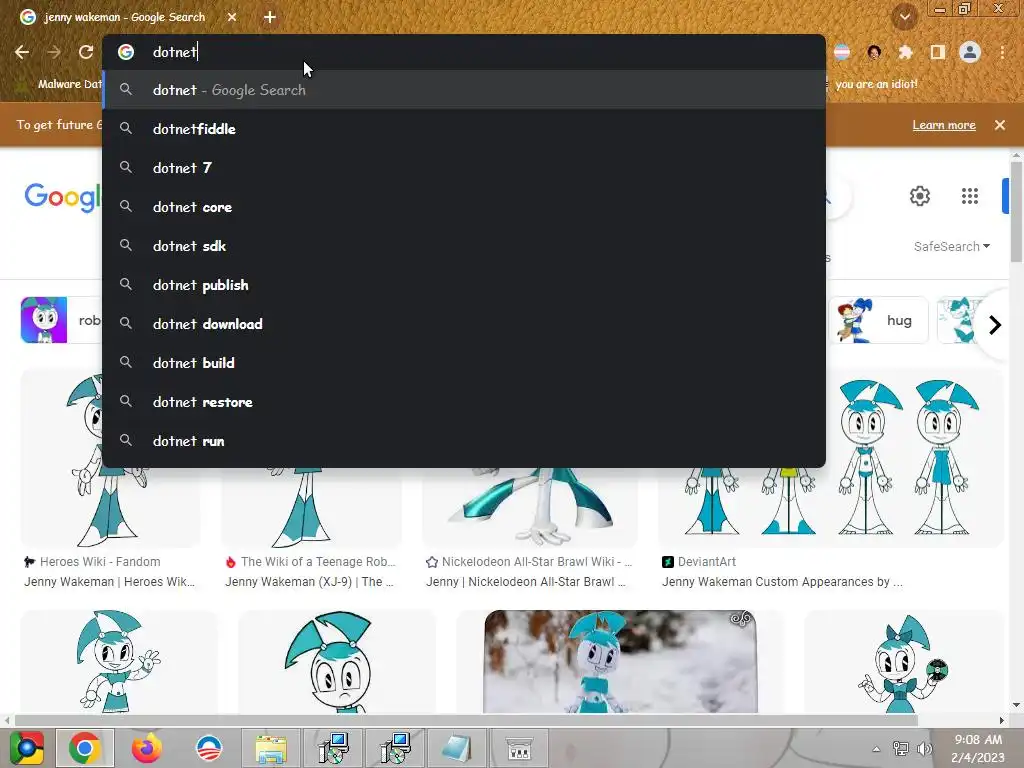Open the file explorer folder on taskbar
Screen dimensions: 1024x768
(270, 748)
